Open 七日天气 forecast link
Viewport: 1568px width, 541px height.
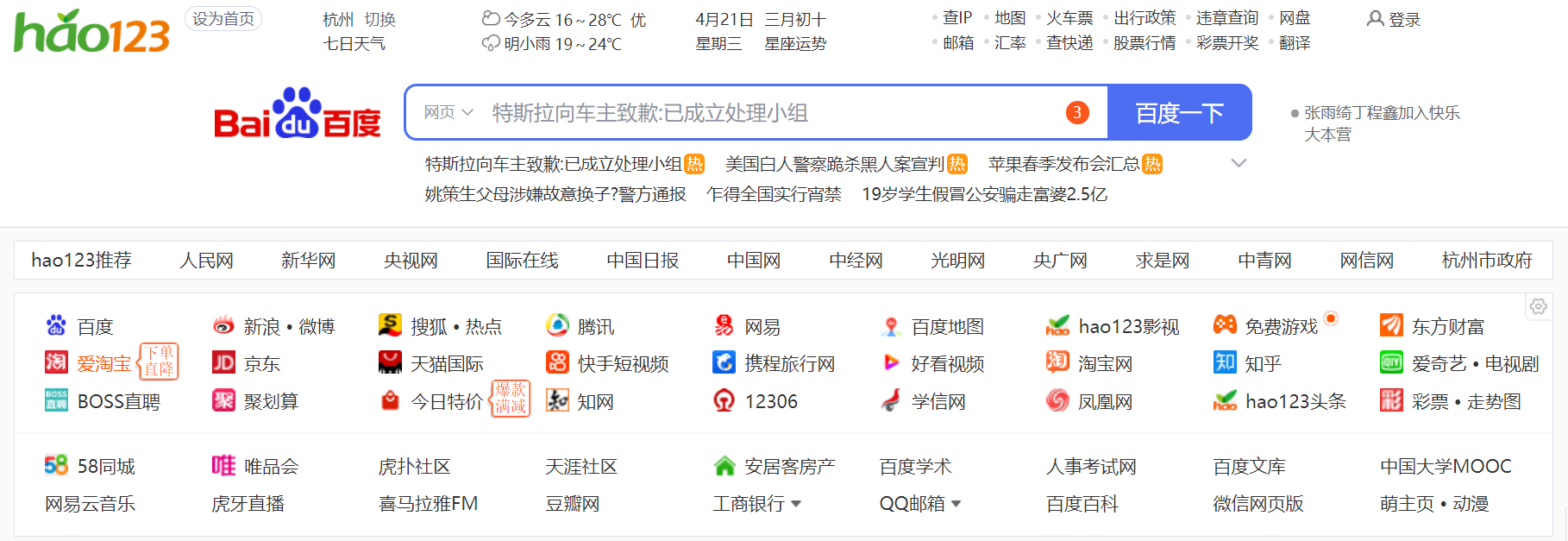[354, 43]
